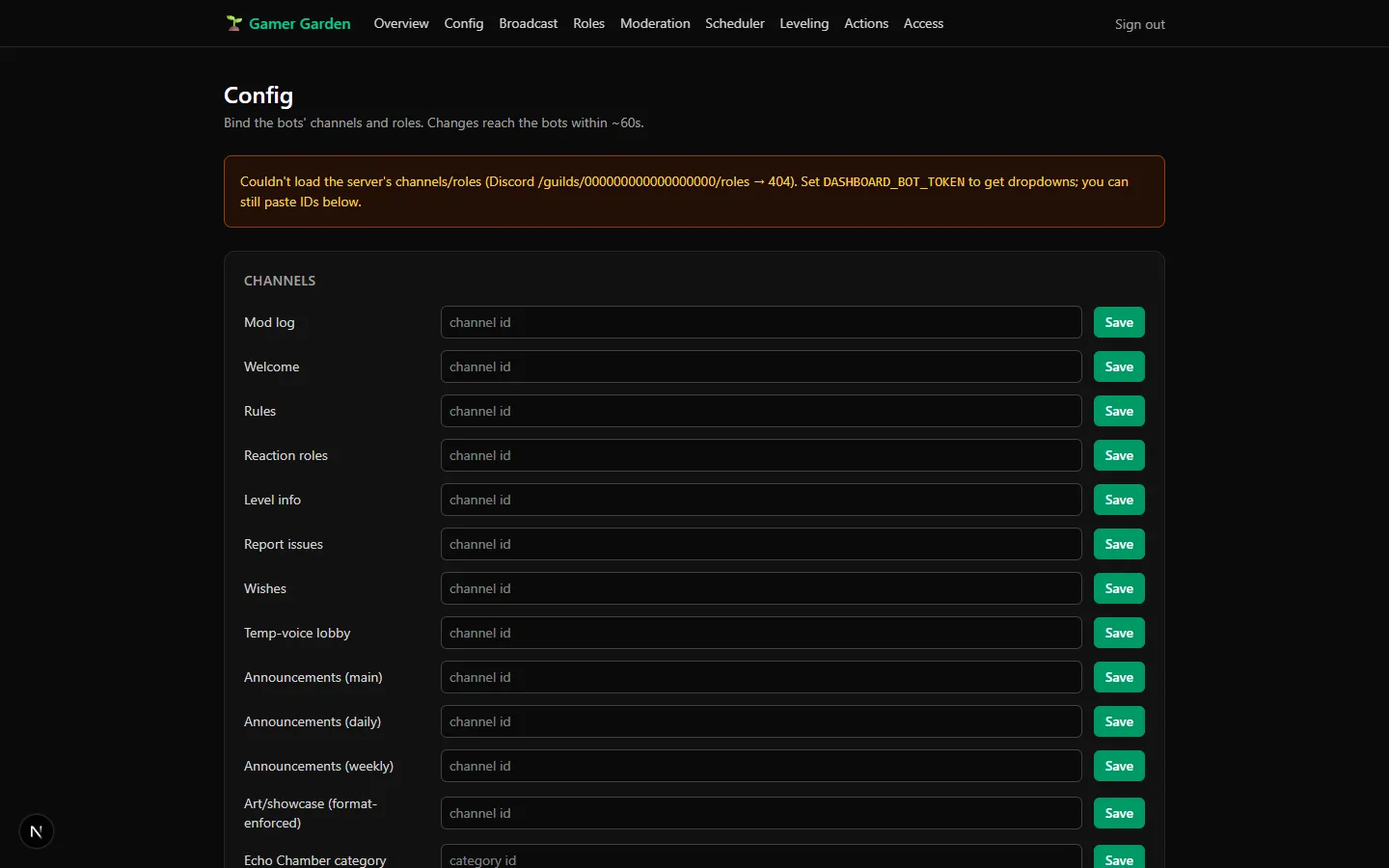Click the Config page title

coord(259,95)
